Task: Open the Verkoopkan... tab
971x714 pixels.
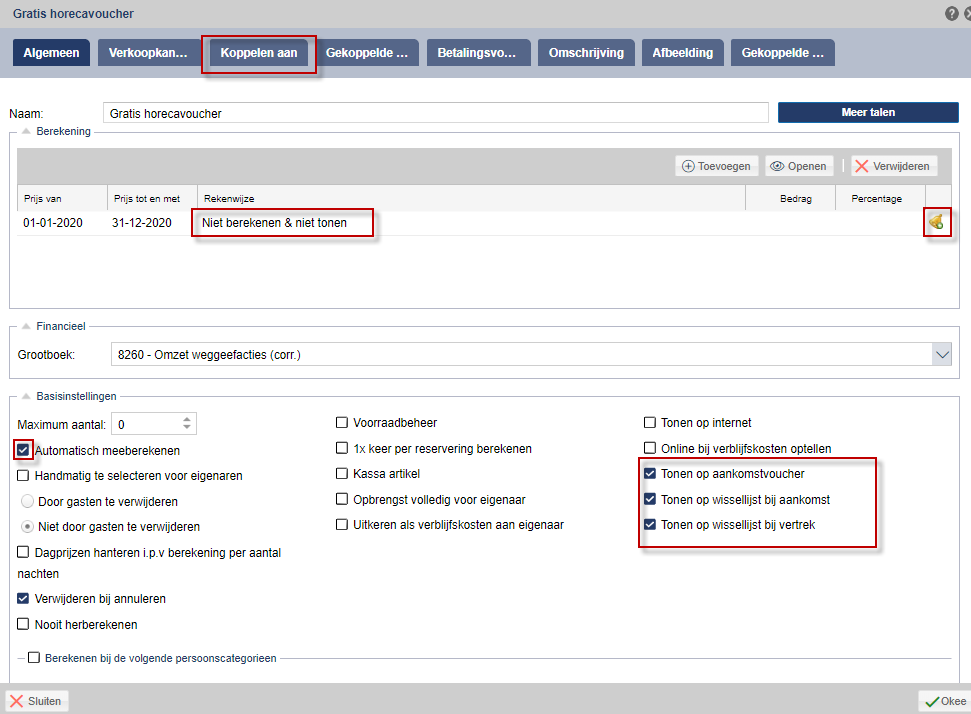Action: point(148,53)
